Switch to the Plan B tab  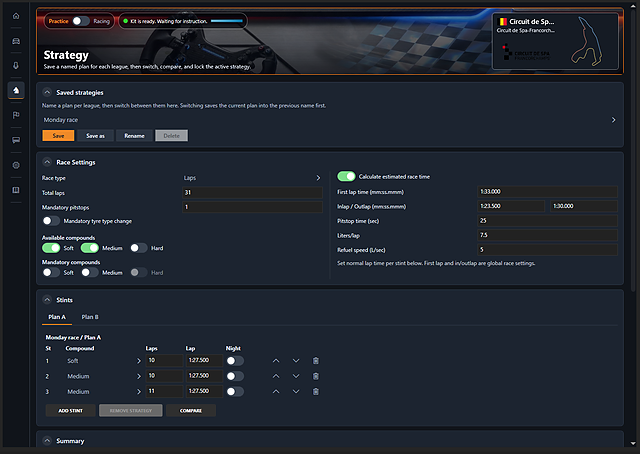pyautogui.click(x=90, y=317)
